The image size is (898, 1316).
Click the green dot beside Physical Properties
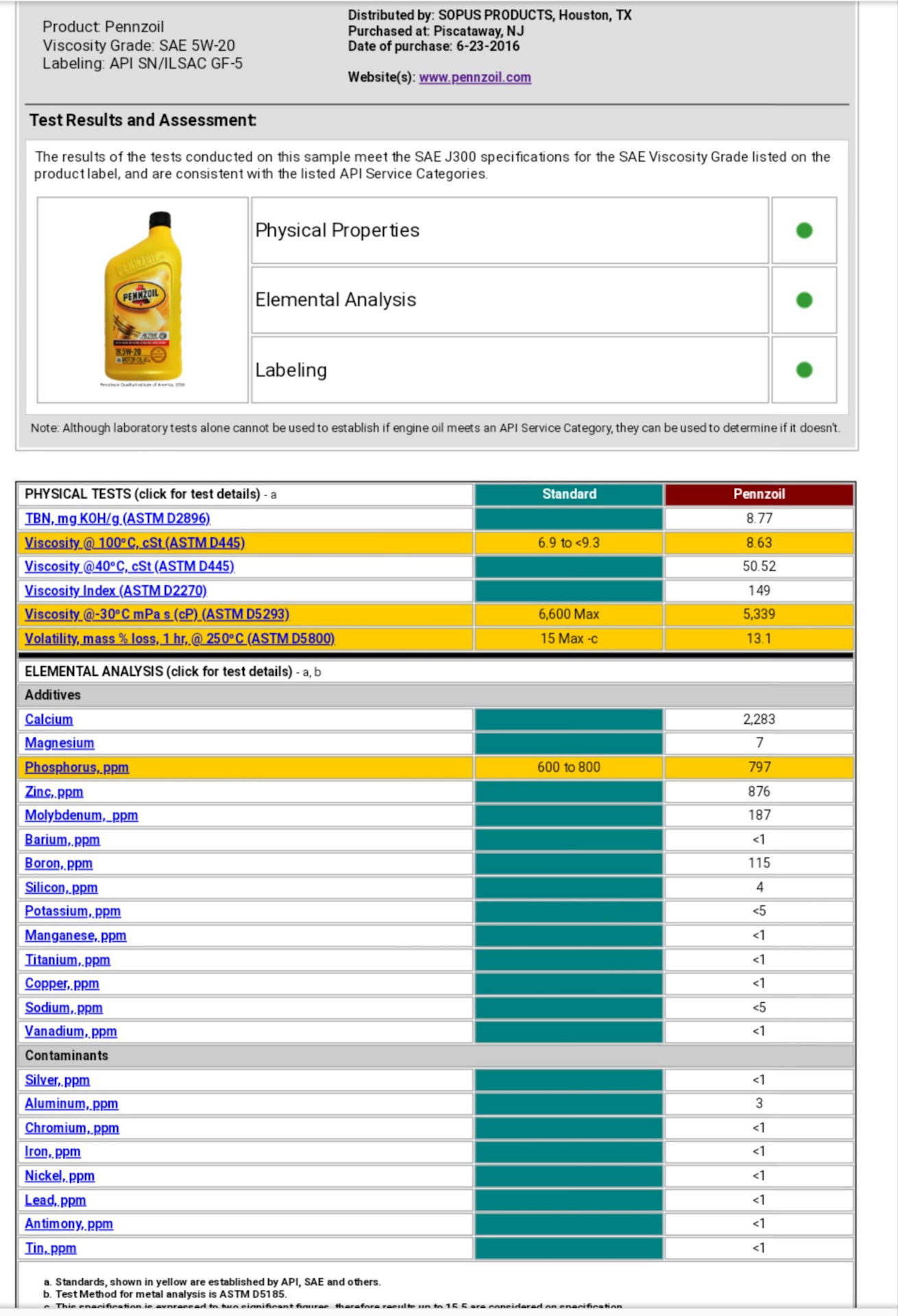(x=804, y=230)
